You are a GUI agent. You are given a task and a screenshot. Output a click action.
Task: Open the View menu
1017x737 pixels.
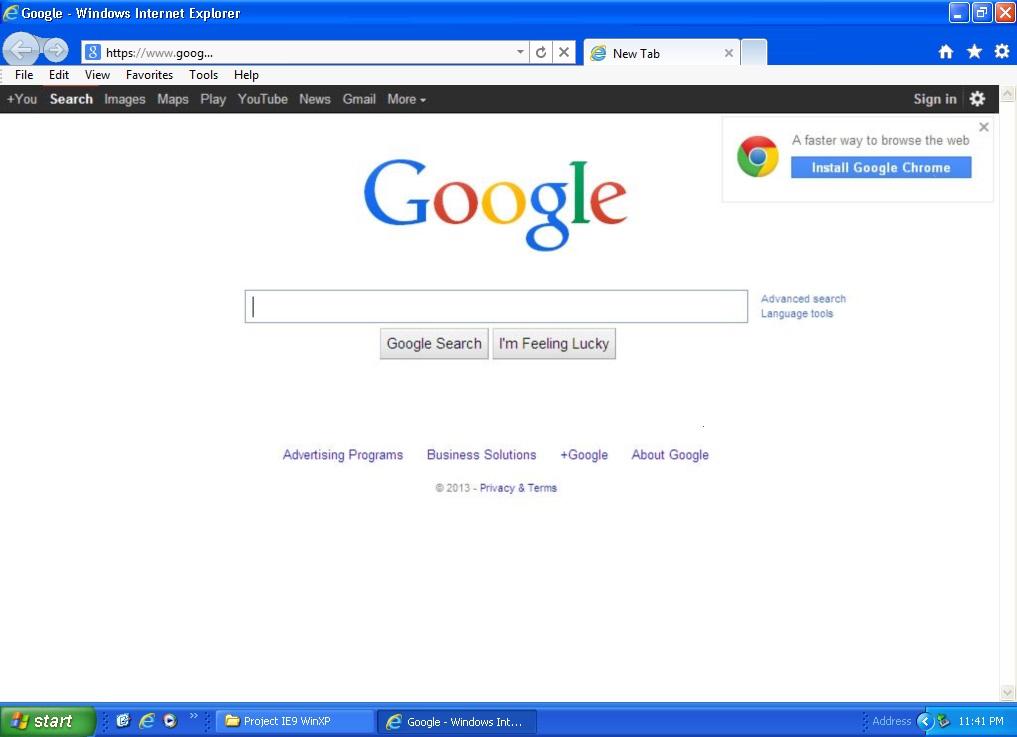[x=97, y=75]
